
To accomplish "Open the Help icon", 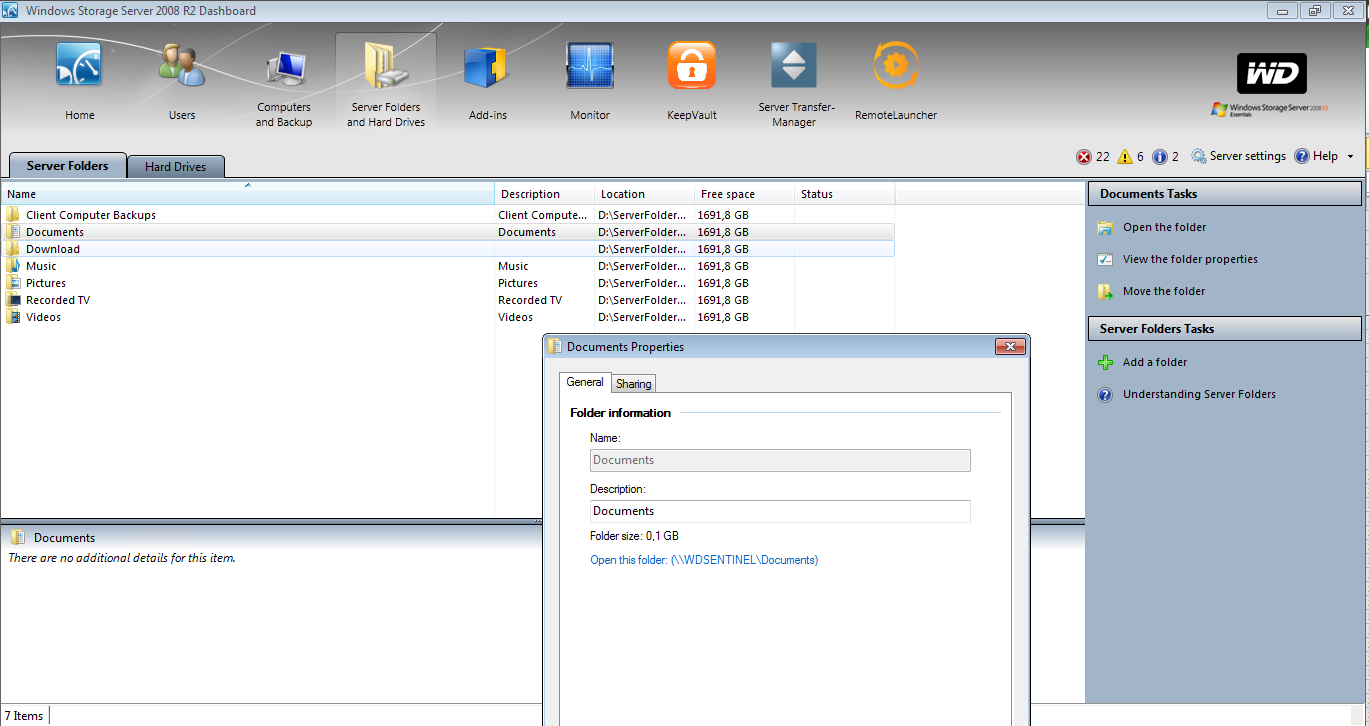I will 1302,157.
